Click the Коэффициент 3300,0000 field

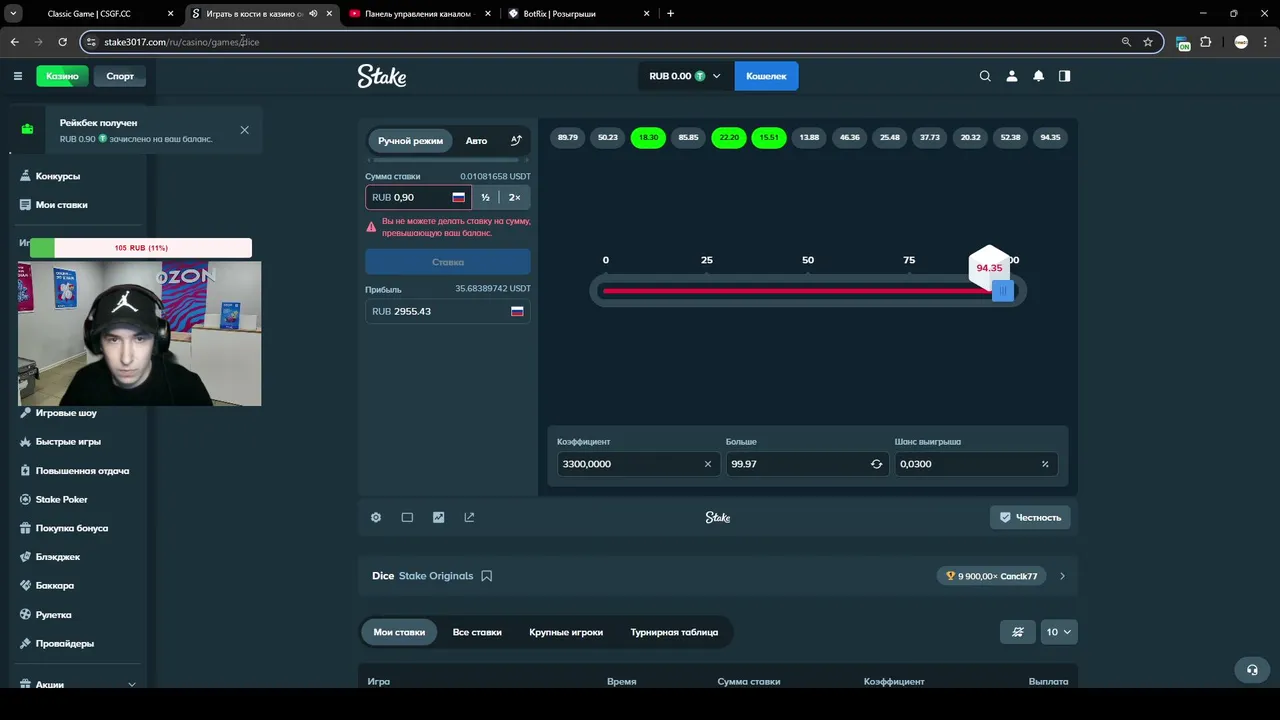tap(638, 464)
